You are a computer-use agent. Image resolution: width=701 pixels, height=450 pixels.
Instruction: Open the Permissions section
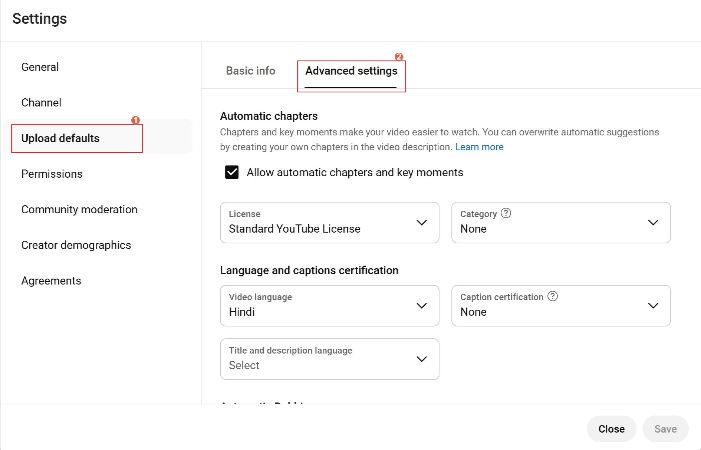coord(52,174)
